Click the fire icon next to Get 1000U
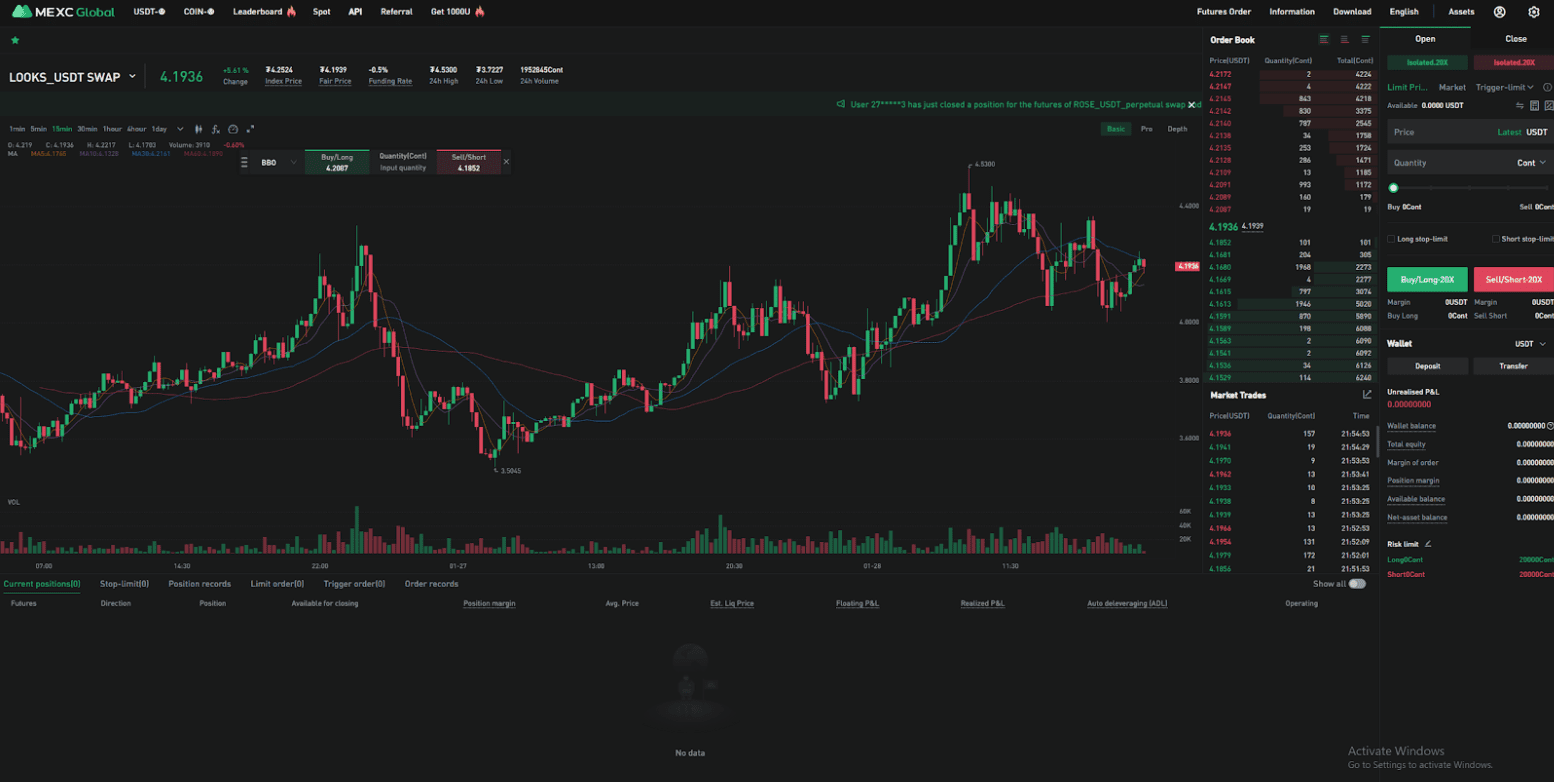Viewport: 1554px width, 782px height. [x=480, y=12]
